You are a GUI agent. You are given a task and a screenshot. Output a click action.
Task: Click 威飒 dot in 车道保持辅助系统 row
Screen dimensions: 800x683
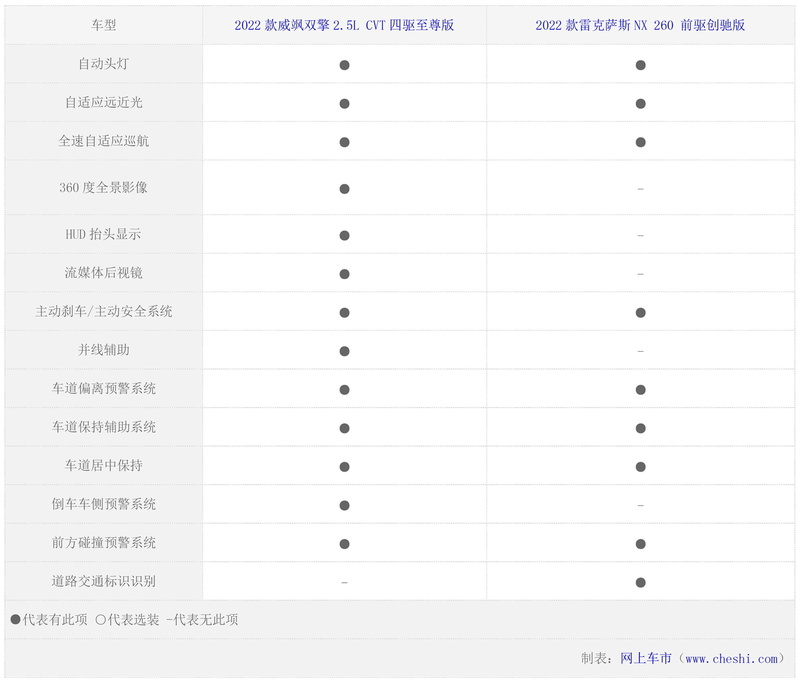click(x=344, y=428)
